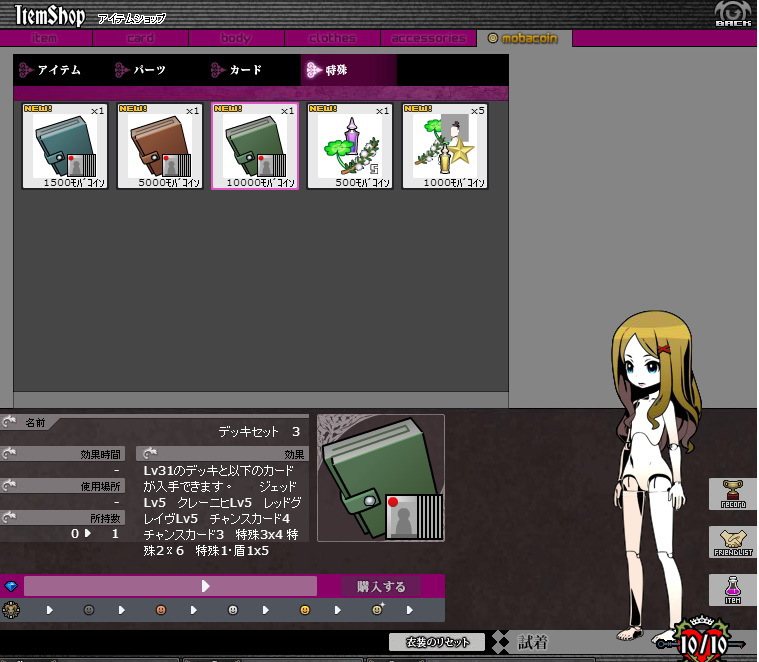
Task: Click the 10/10 heart emblem
Action: pos(702,642)
